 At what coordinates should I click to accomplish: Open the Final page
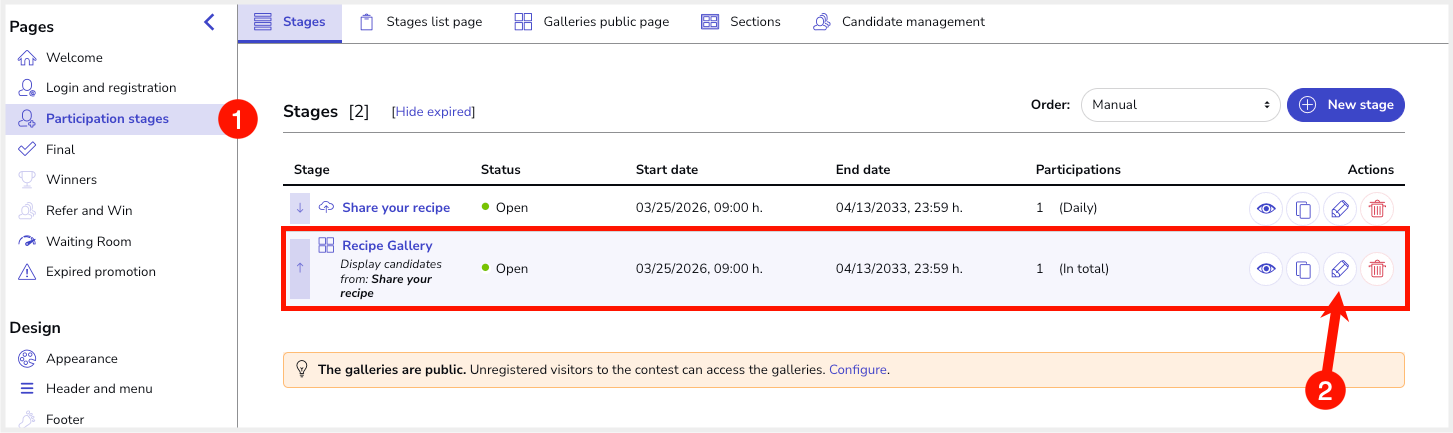(60, 150)
